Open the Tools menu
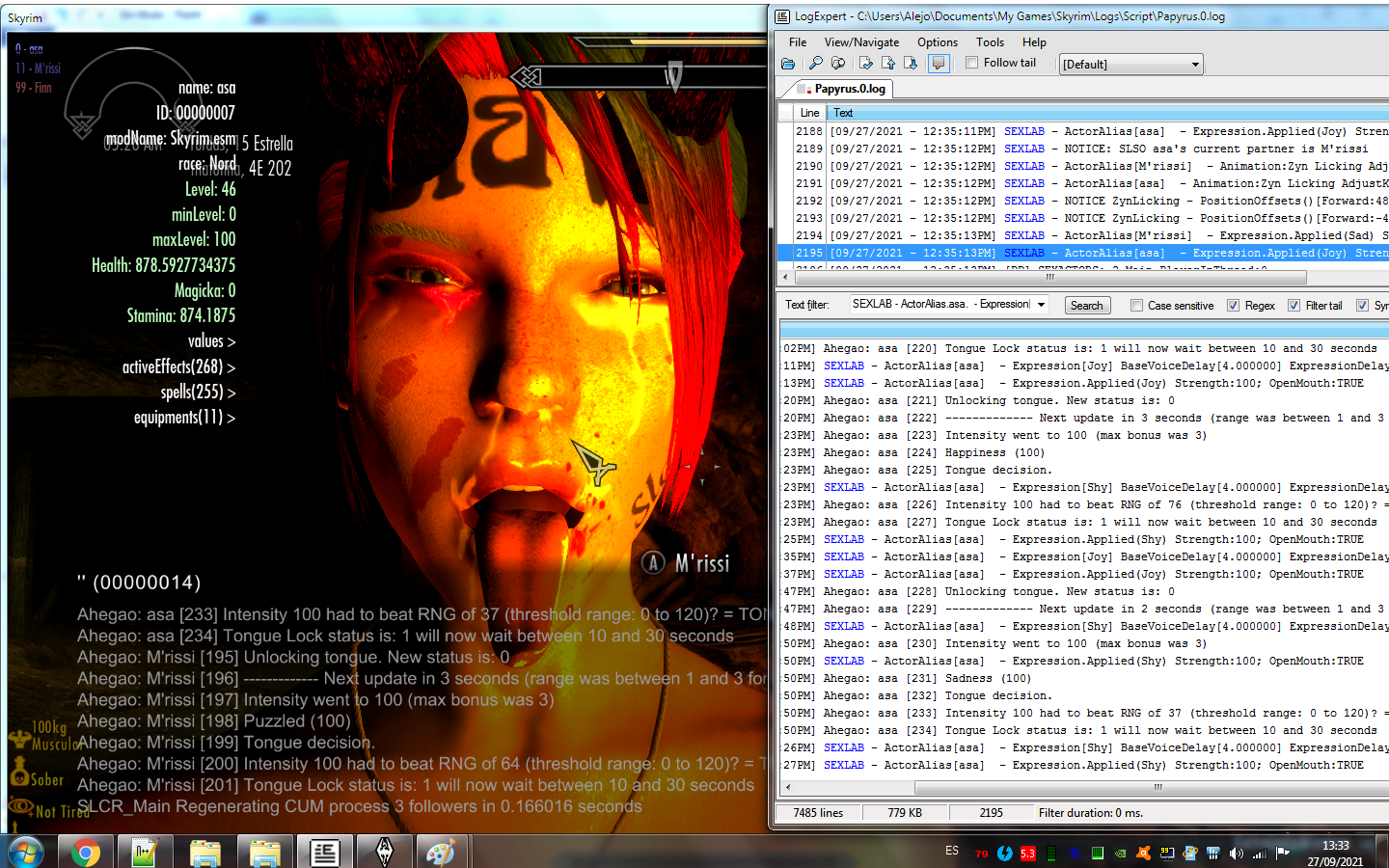This screenshot has width=1389, height=868. click(x=990, y=42)
